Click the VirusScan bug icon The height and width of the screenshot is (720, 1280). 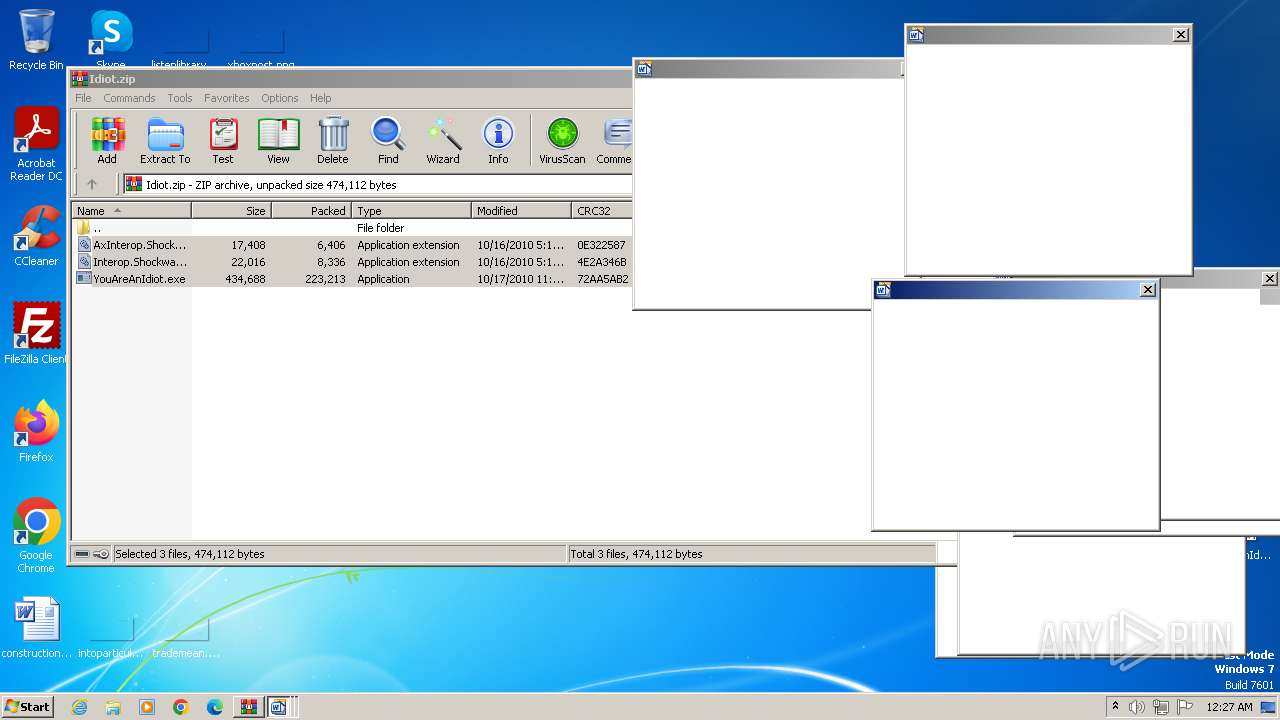click(x=562, y=140)
